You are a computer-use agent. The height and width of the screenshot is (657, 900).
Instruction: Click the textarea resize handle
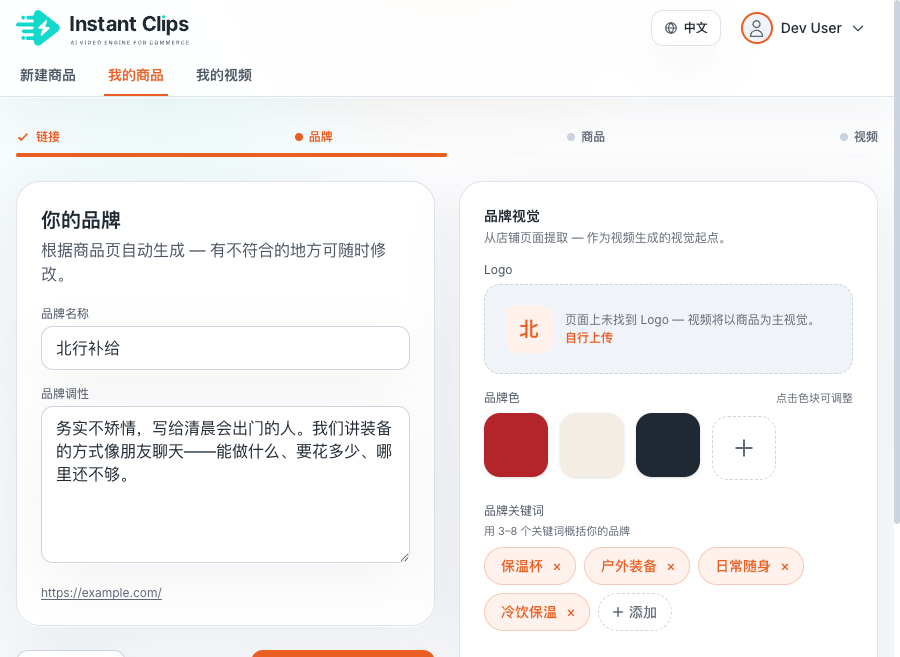[x=405, y=557]
